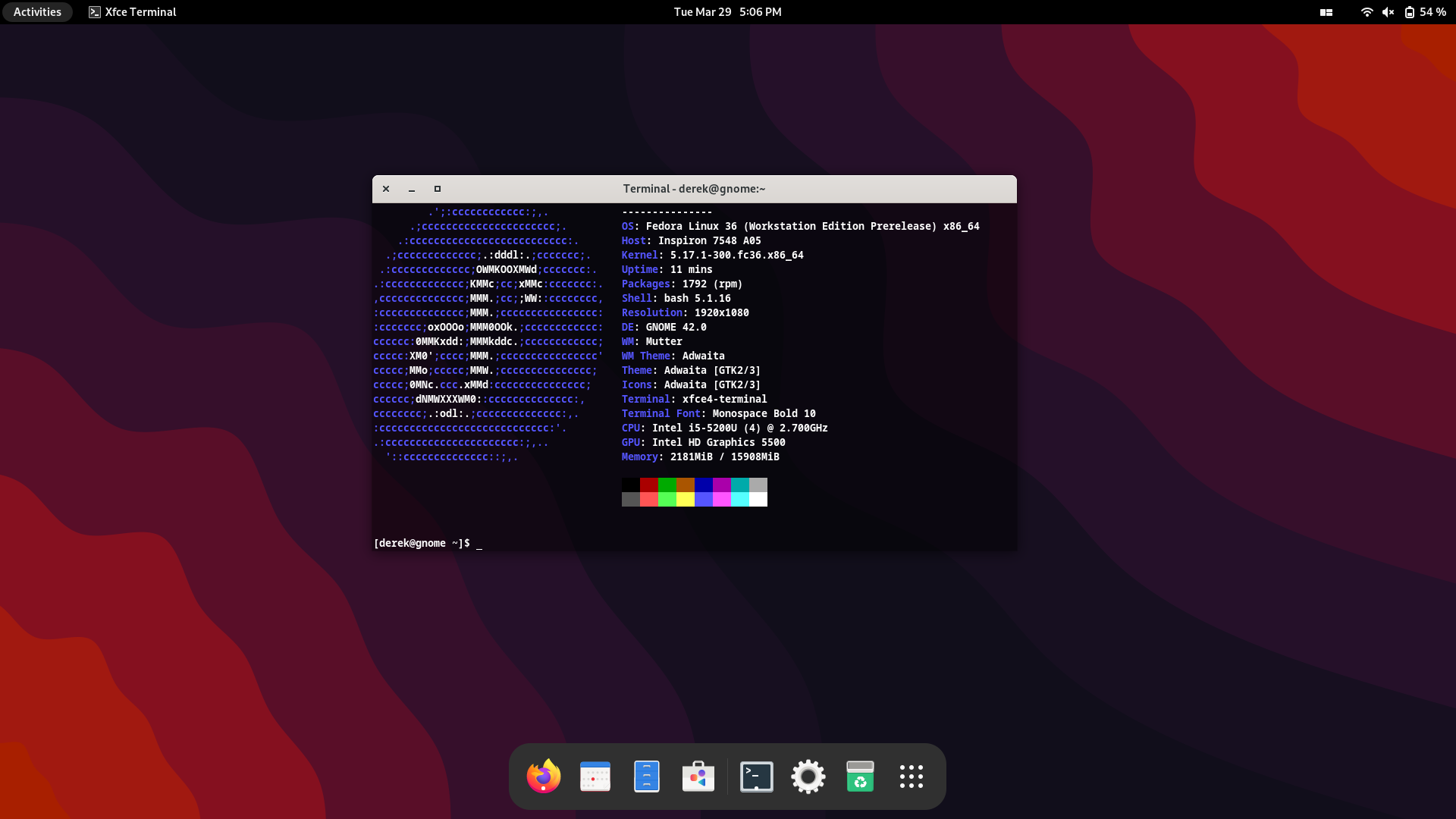This screenshot has height=819, width=1456.
Task: Open Settings gear in the dock
Action: click(808, 777)
